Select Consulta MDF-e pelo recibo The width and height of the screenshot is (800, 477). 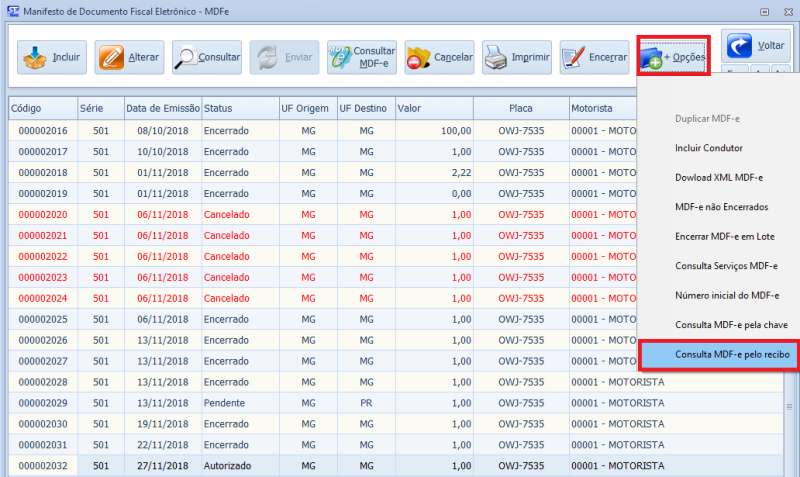[717, 354]
